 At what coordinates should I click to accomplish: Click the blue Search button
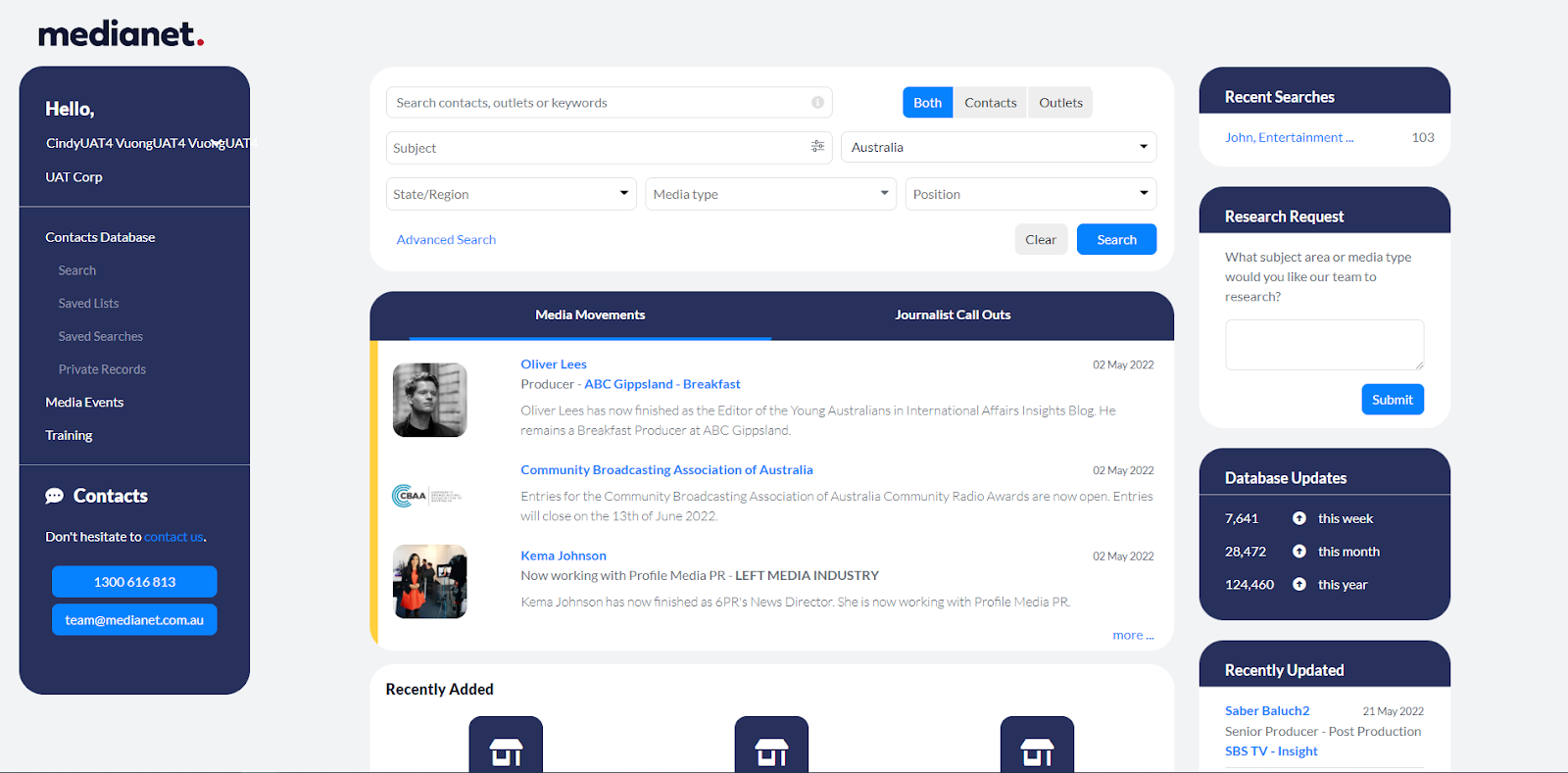(x=1116, y=239)
